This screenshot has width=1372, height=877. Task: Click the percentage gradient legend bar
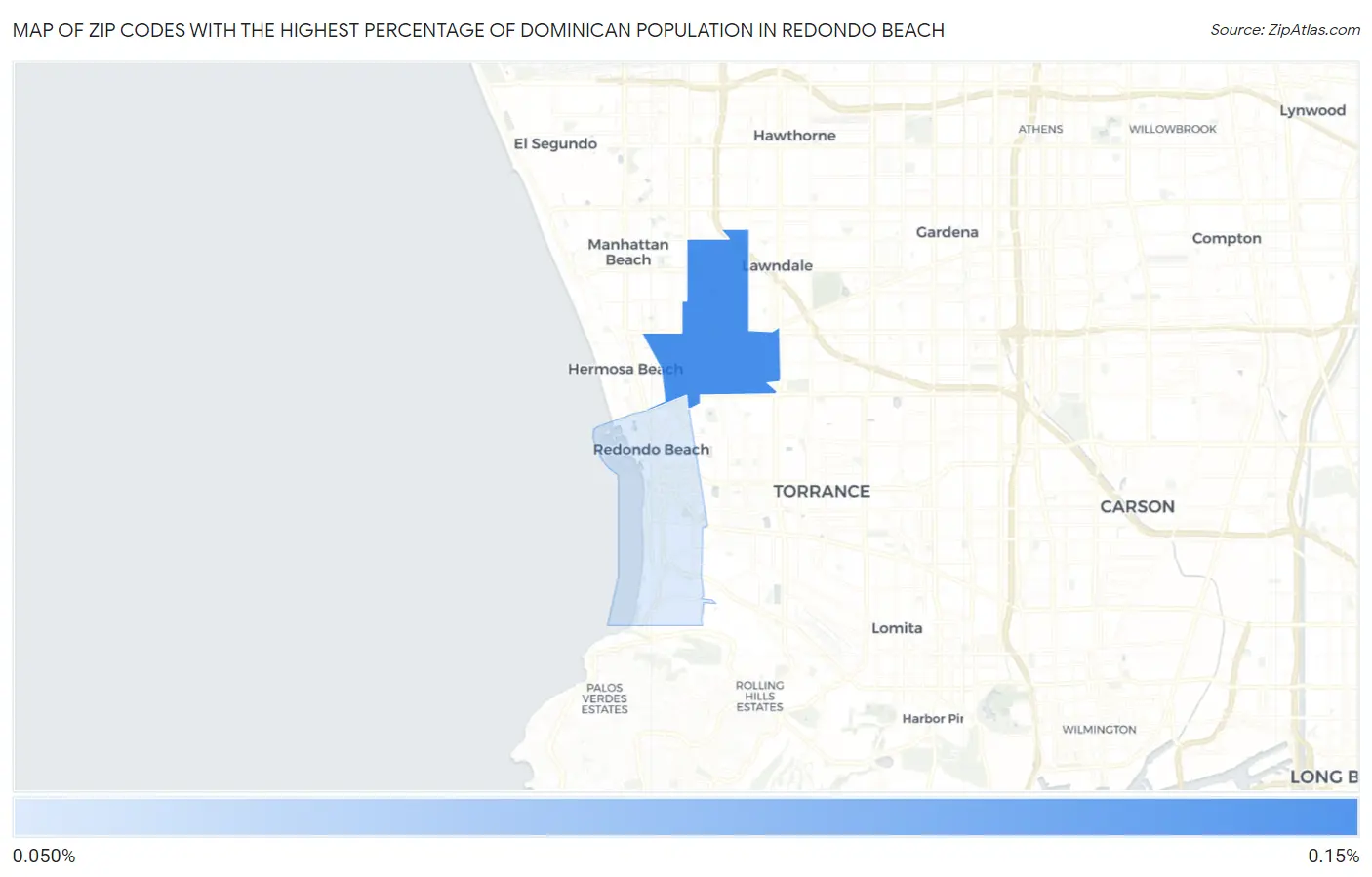pyautogui.click(x=686, y=817)
